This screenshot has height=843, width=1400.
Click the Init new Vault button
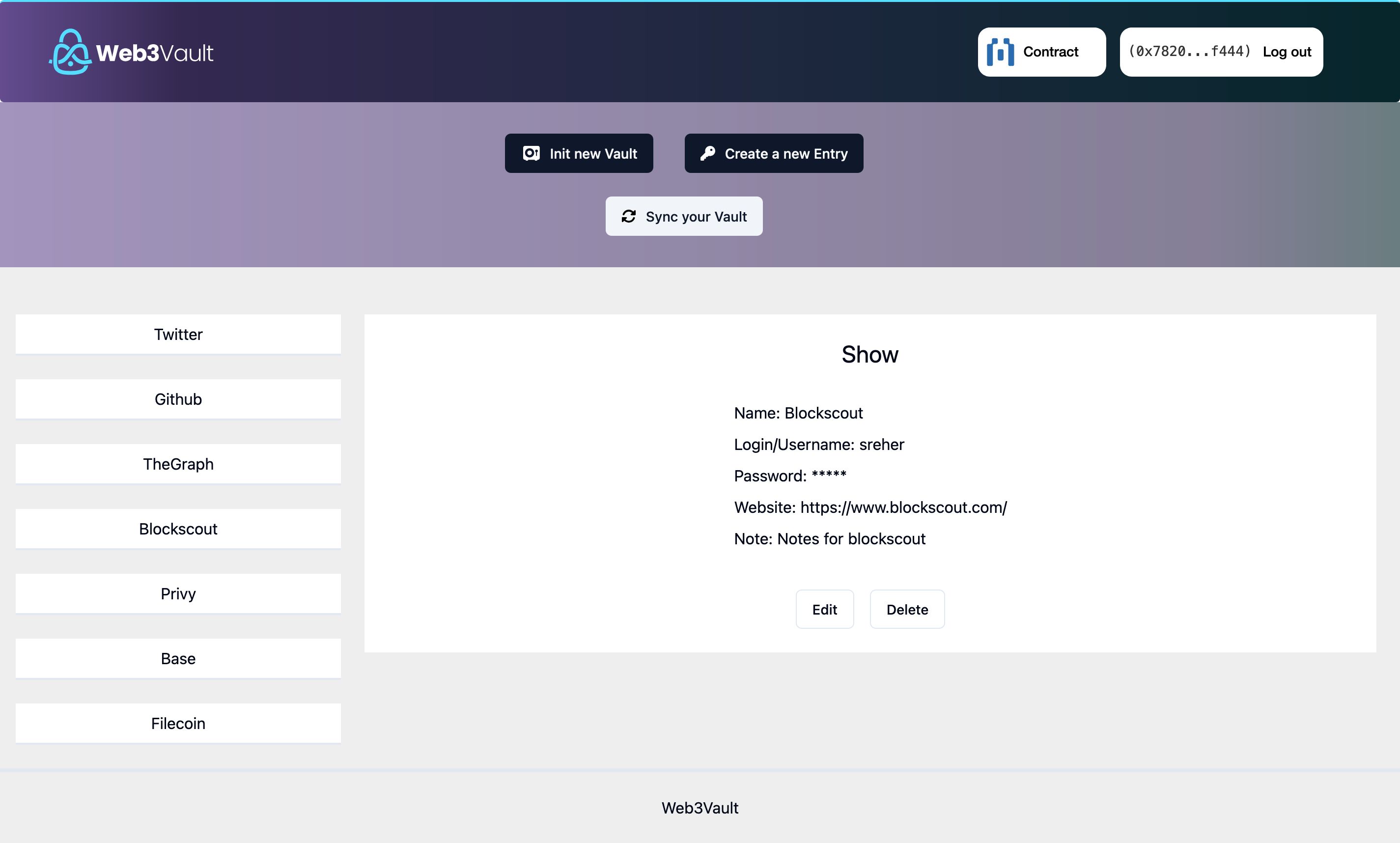click(x=579, y=153)
